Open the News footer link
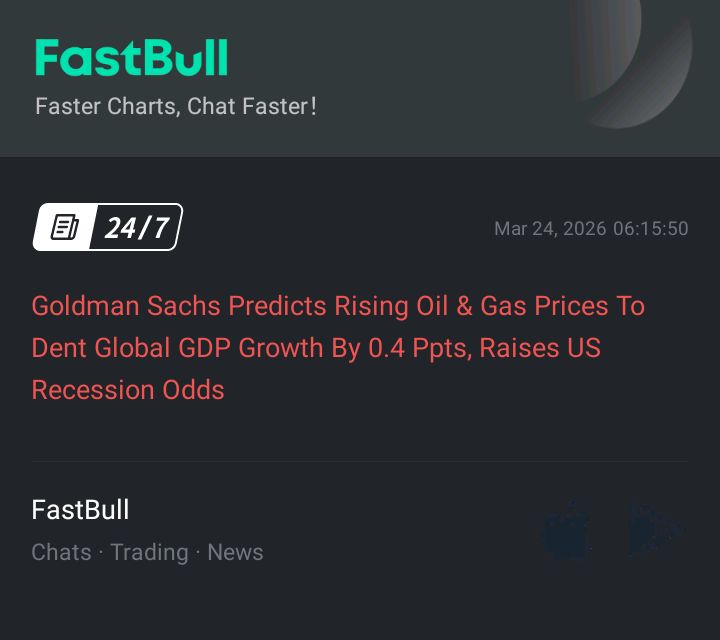Viewport: 720px width, 640px height. click(235, 552)
